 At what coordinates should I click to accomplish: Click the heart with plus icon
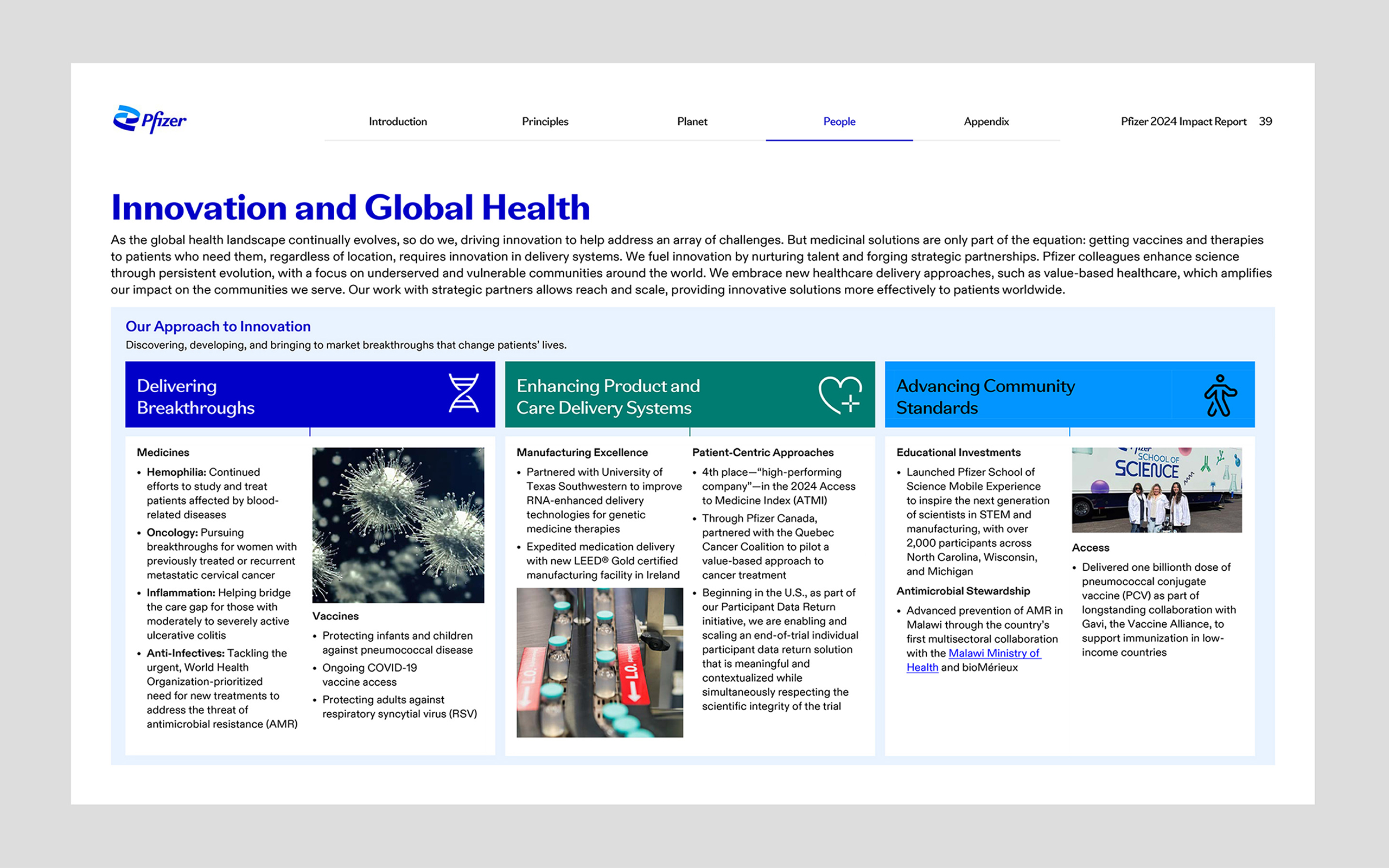(x=840, y=395)
